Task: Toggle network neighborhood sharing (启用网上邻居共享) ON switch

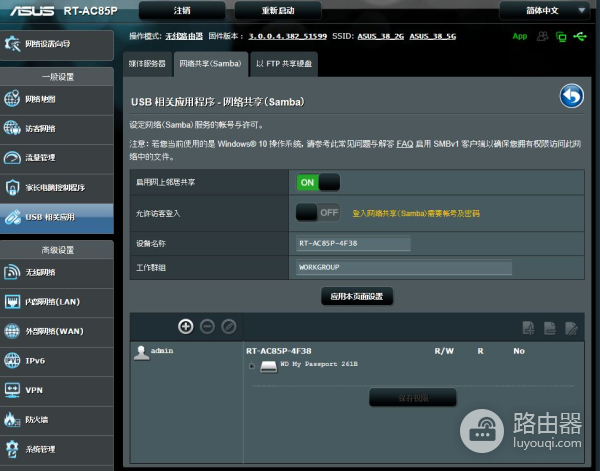Action: tap(318, 182)
